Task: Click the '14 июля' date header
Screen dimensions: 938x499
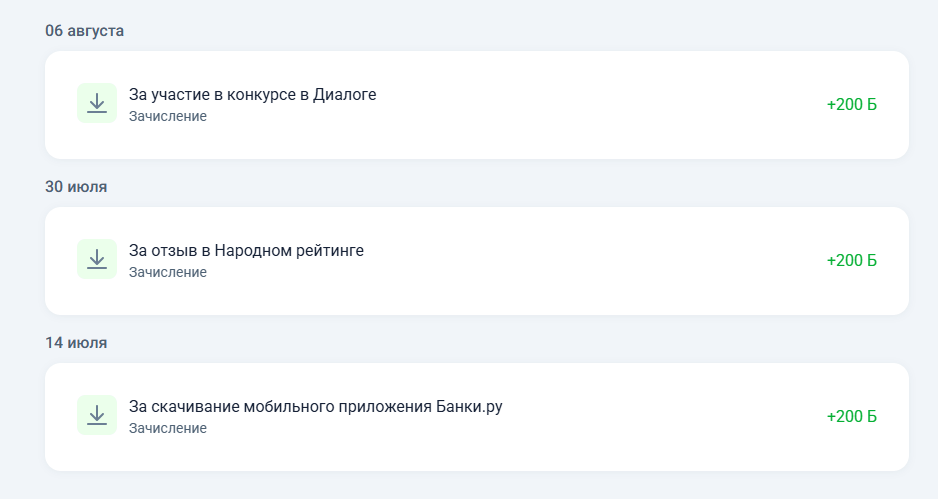Action: (x=76, y=343)
